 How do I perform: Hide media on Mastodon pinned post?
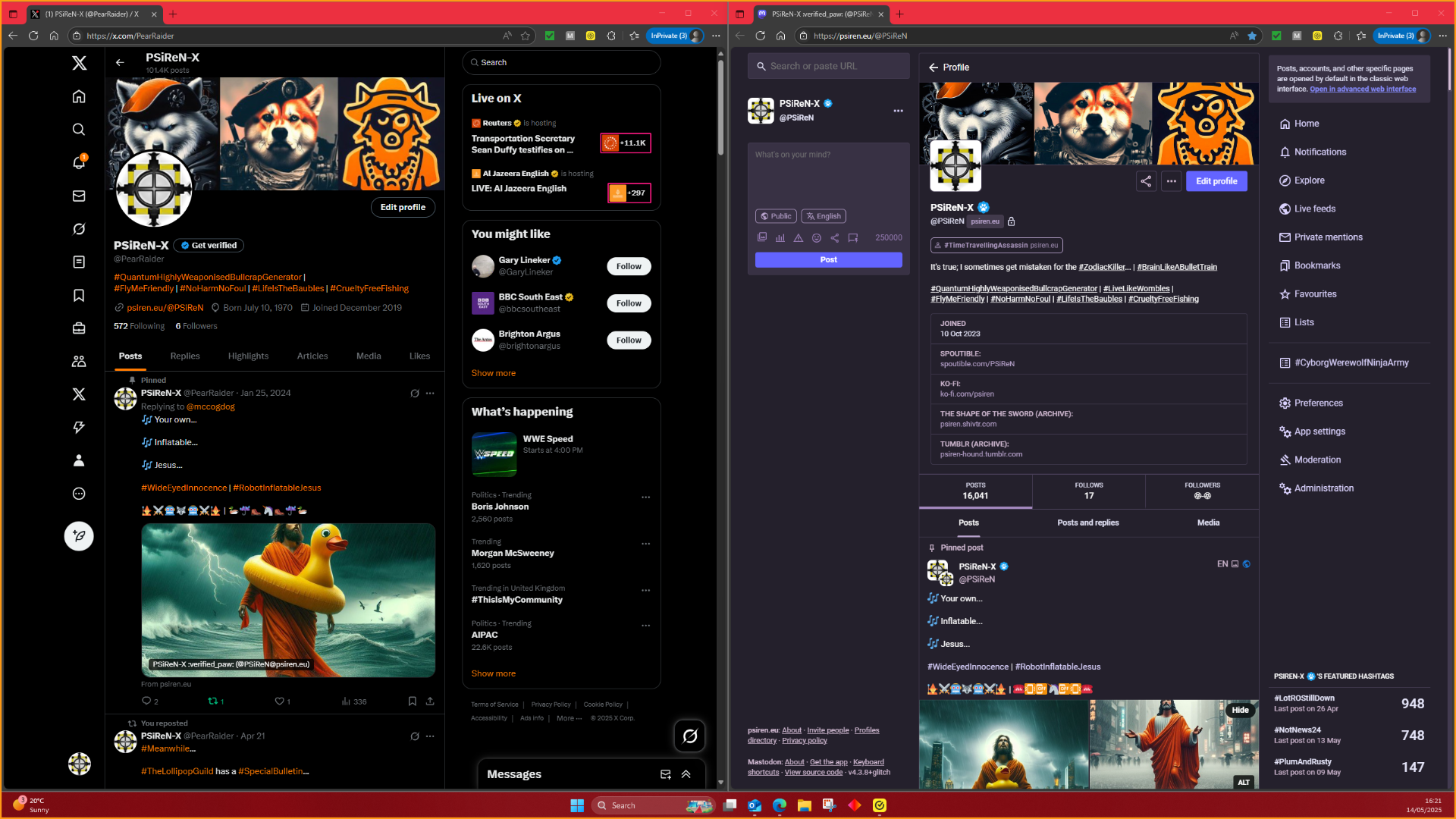1240,710
